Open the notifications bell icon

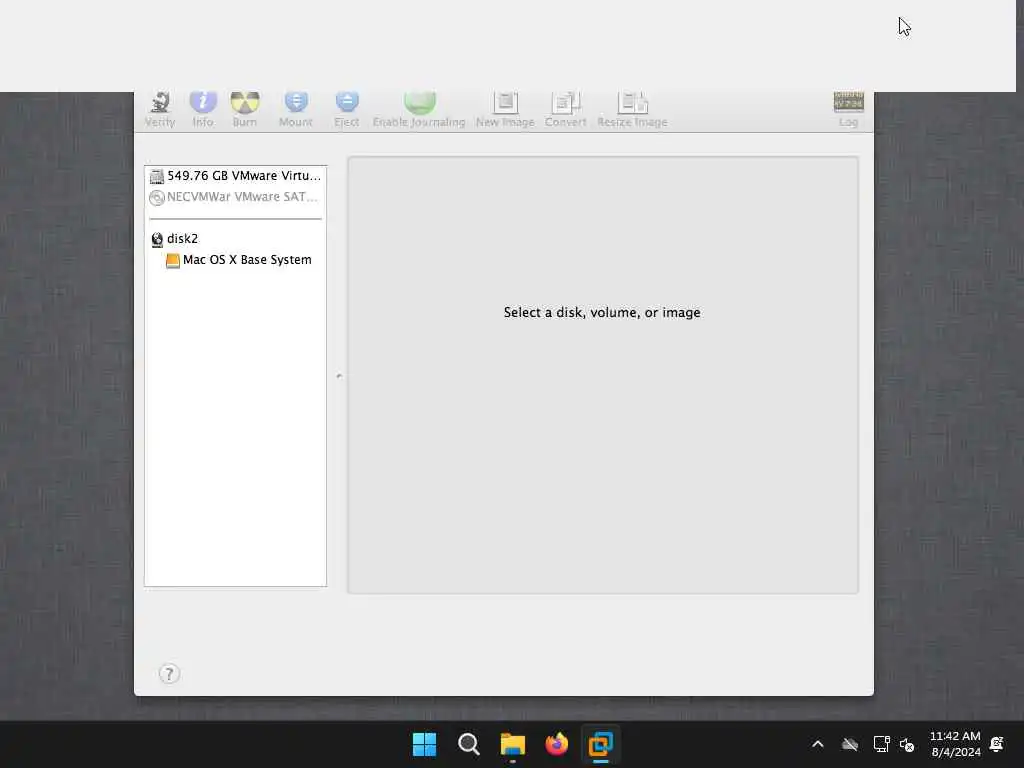pyautogui.click(x=997, y=744)
